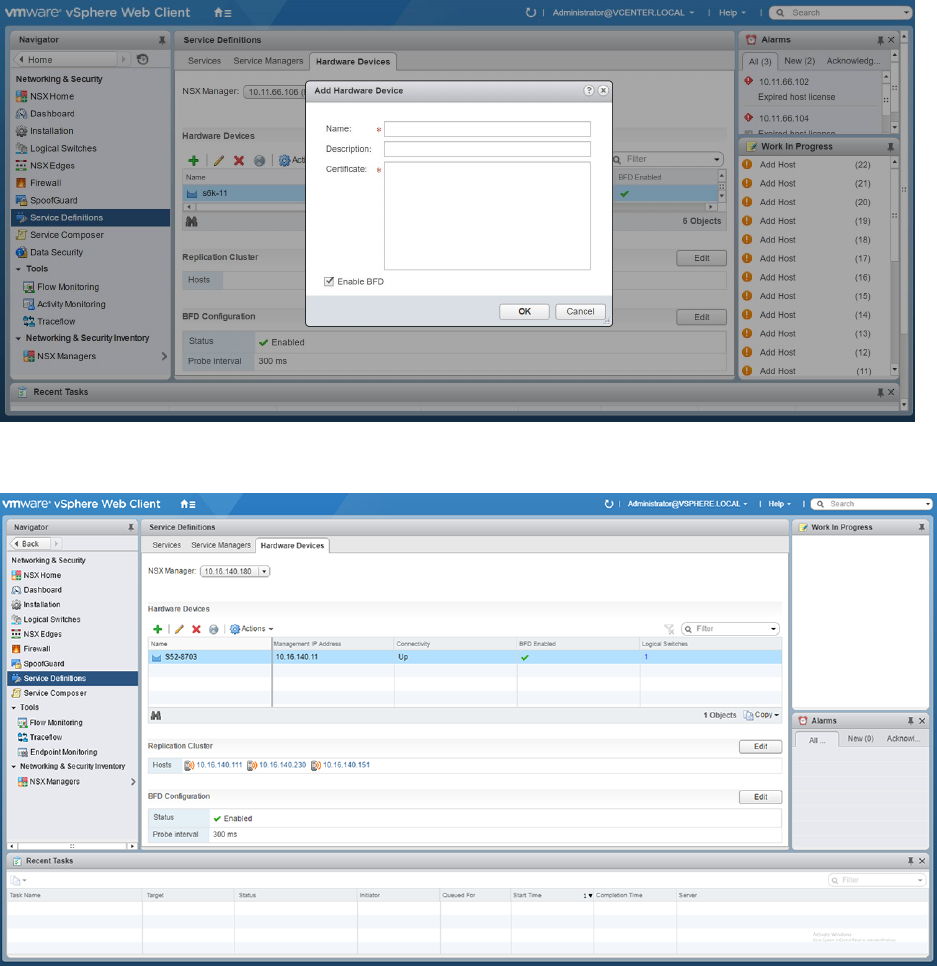Pin the Navigator panel in VSPHERE.LOCAL client
The image size is (937, 966).
point(131,527)
